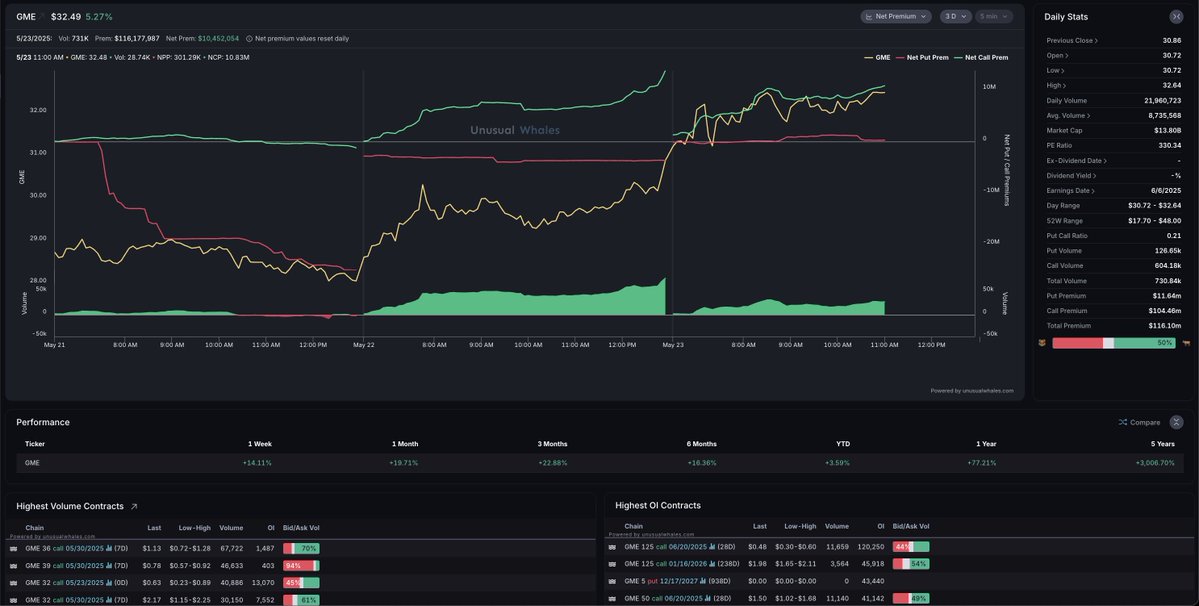Expand Dividend Yield stat details
Viewport: 1199px width, 606px height.
[x=1072, y=176]
